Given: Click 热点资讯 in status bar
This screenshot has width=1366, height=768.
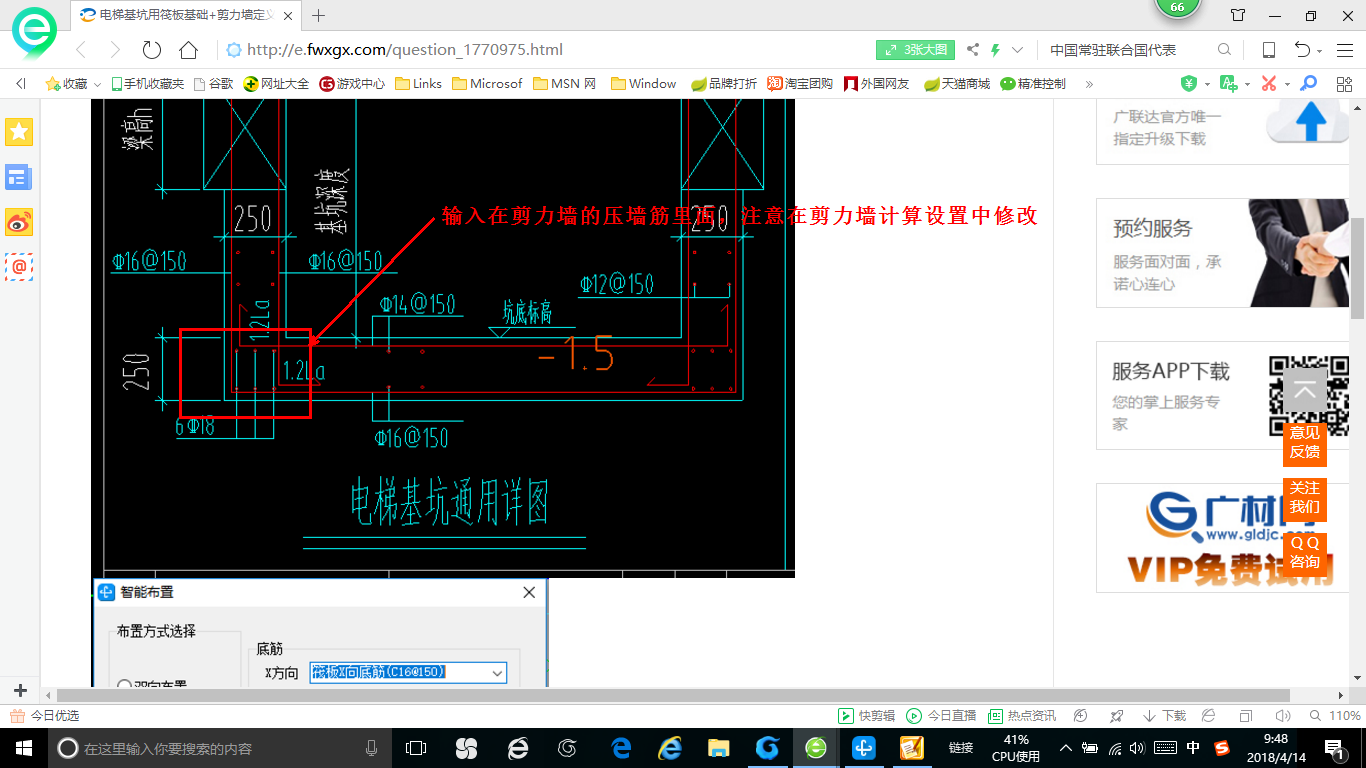Looking at the screenshot, I should [1021, 716].
